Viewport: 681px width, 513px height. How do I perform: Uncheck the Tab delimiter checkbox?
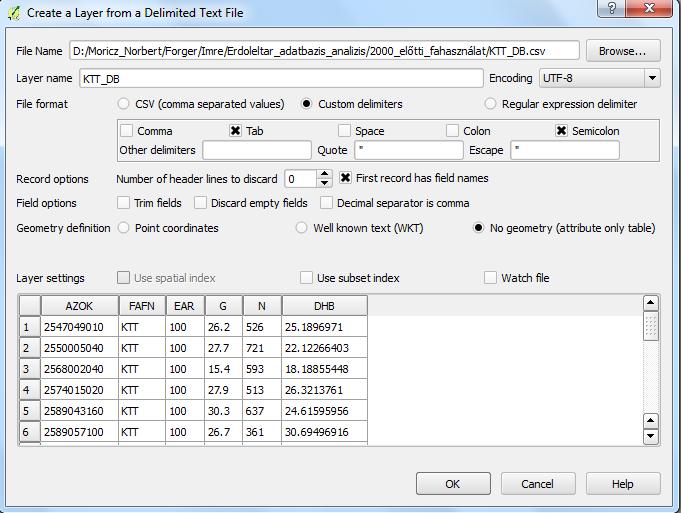point(235,131)
